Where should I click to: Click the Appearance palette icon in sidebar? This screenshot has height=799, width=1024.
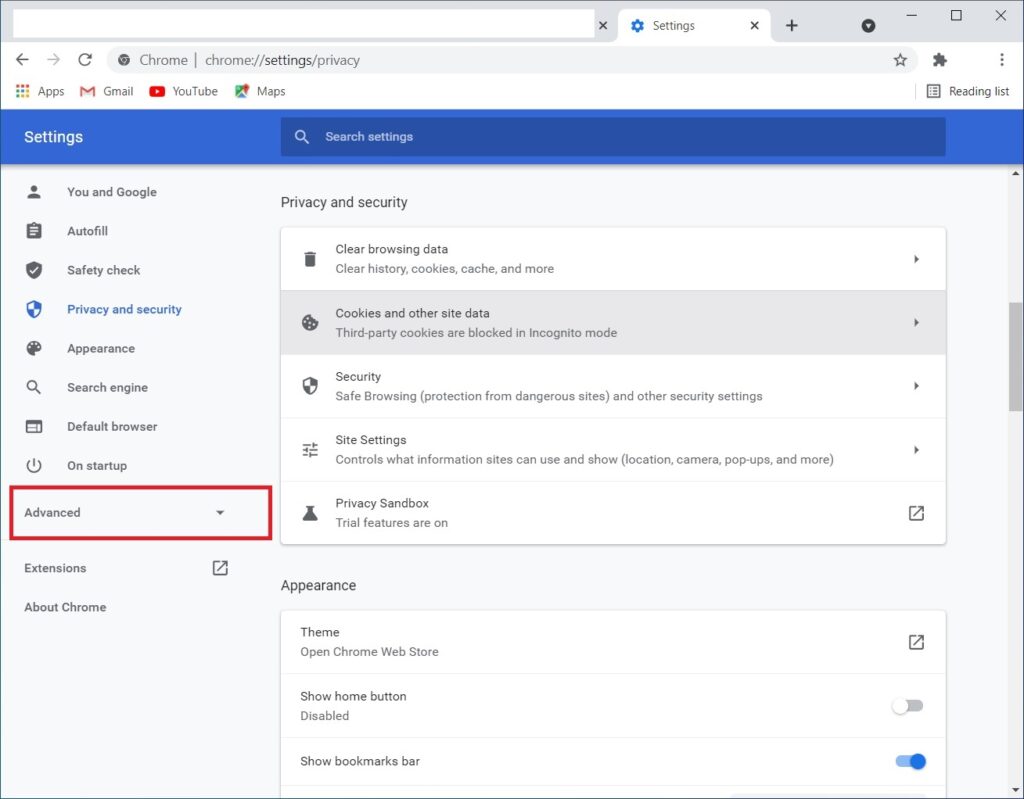pyautogui.click(x=34, y=349)
